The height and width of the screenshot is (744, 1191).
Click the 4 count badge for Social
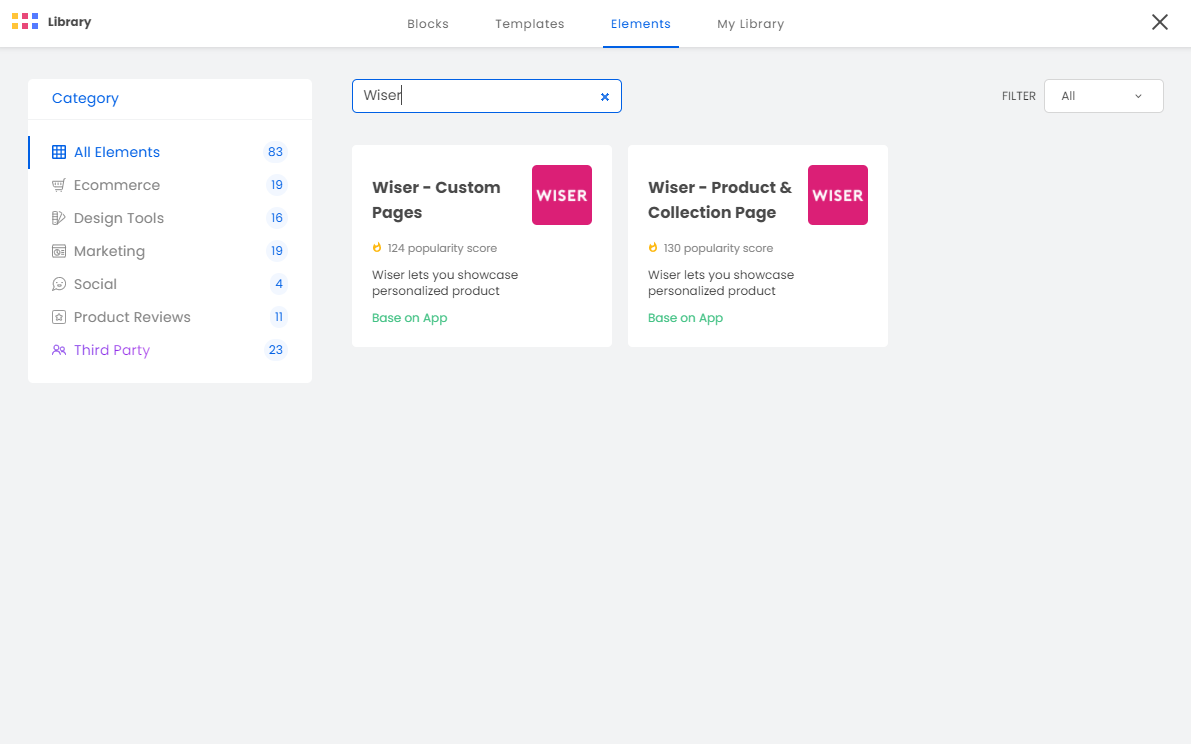coord(279,284)
